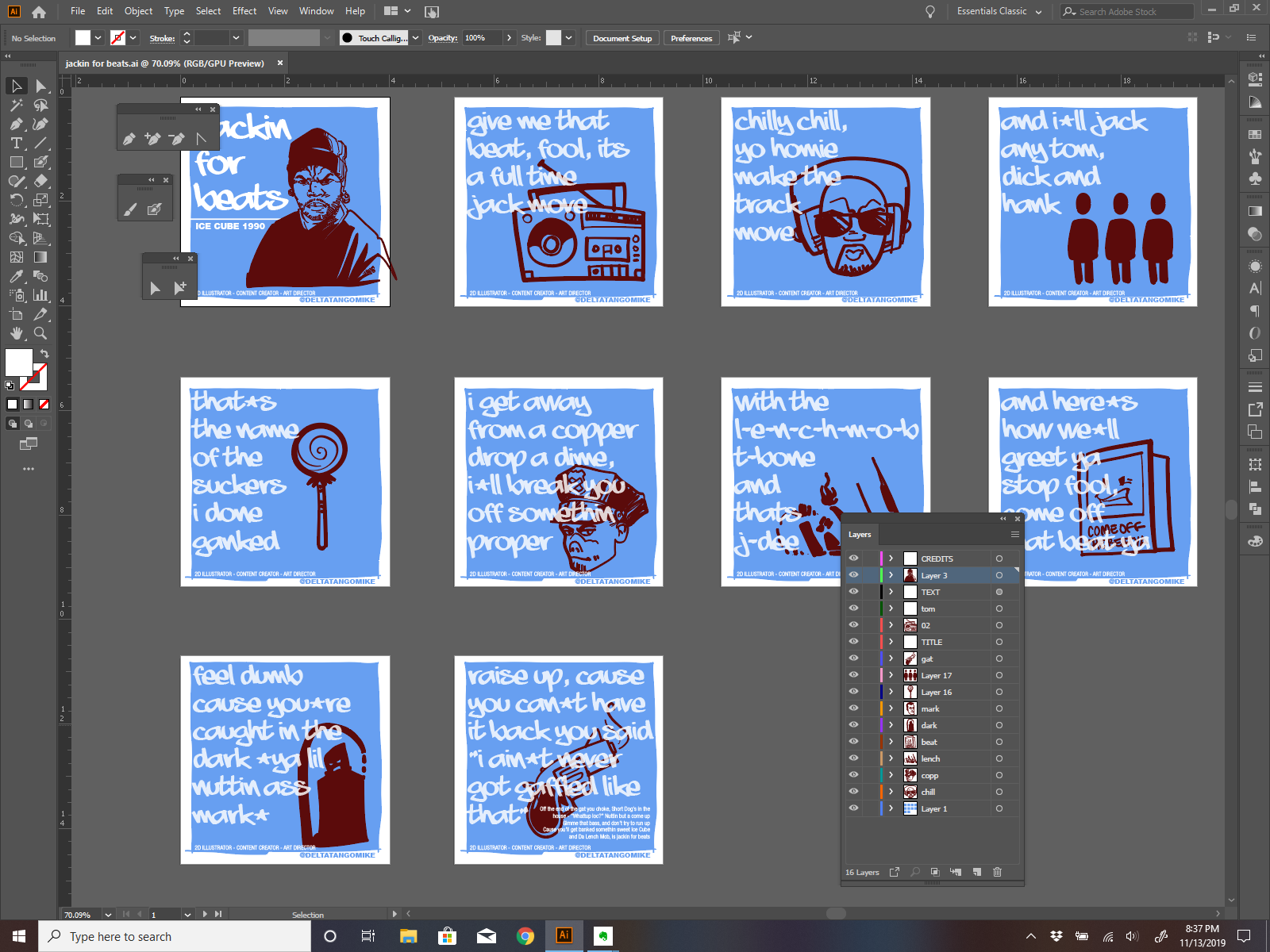
Task: Select the Pen tool
Action: tap(16, 124)
